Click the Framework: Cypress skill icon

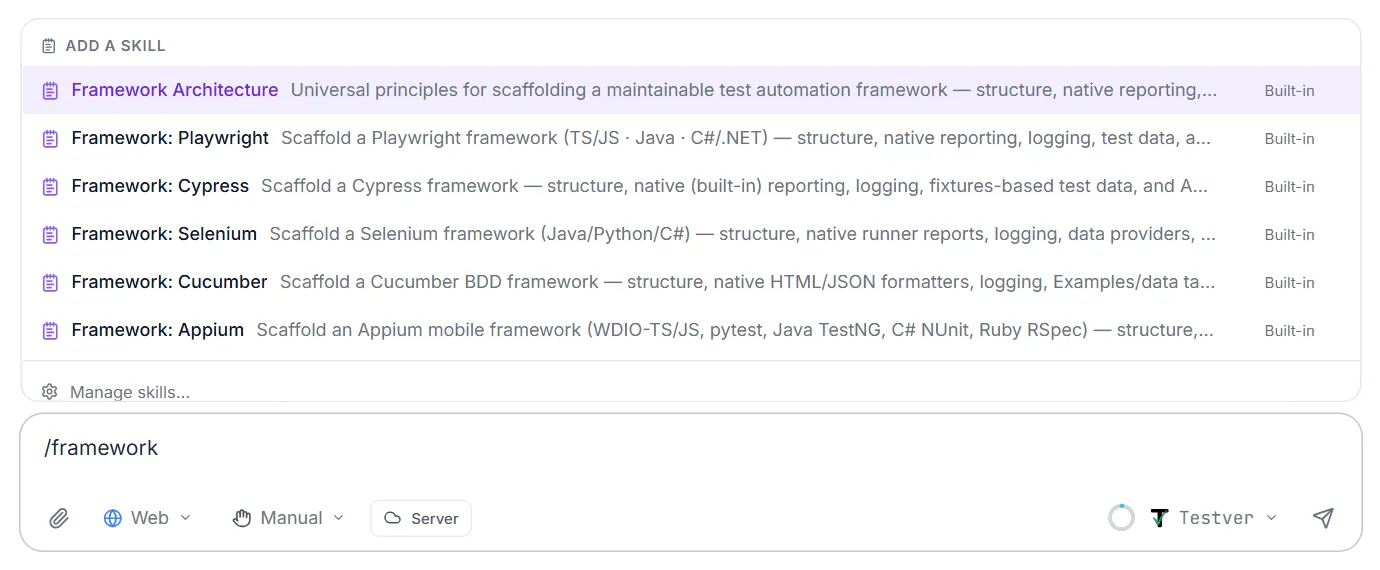(x=50, y=187)
